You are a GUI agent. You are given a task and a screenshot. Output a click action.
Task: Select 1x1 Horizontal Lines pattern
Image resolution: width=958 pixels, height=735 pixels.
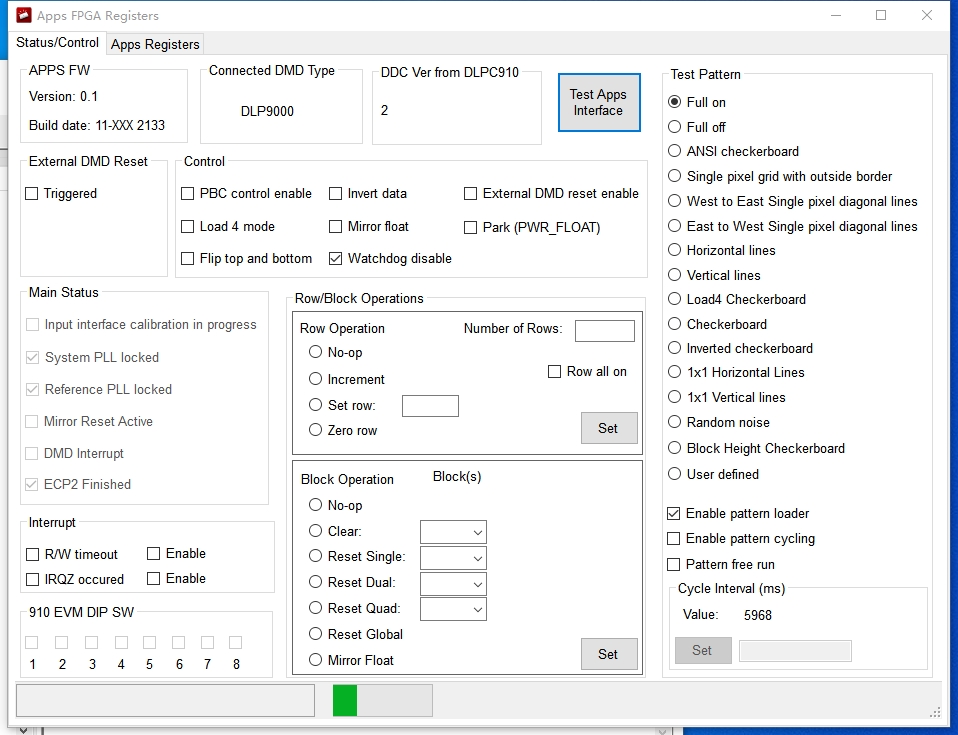tap(675, 371)
